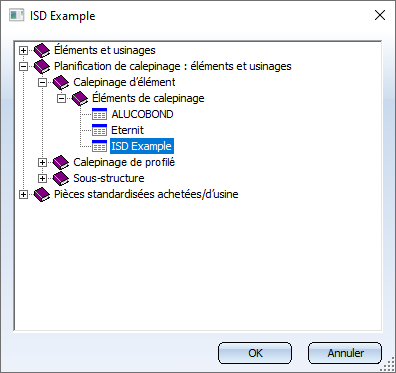Image resolution: width=396 pixels, height=373 pixels.
Task: Click book icon of Pièces standardisées
Action: pos(42,194)
